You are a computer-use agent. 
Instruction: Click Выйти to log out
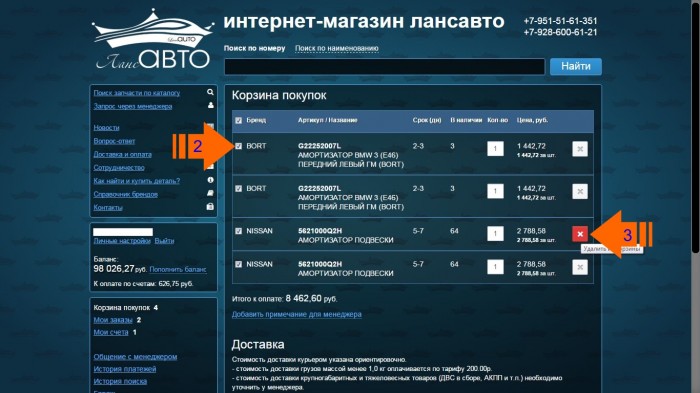[164, 241]
